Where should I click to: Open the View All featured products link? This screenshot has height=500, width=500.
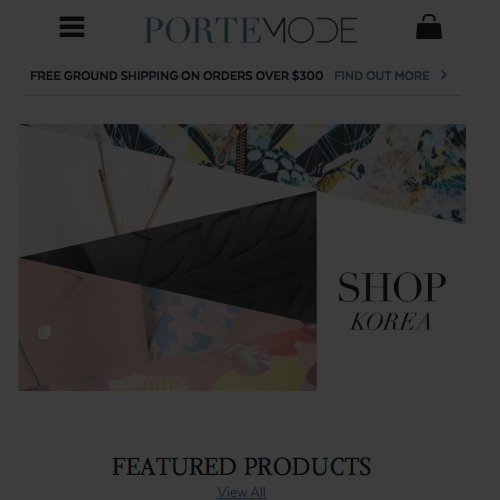tap(241, 492)
